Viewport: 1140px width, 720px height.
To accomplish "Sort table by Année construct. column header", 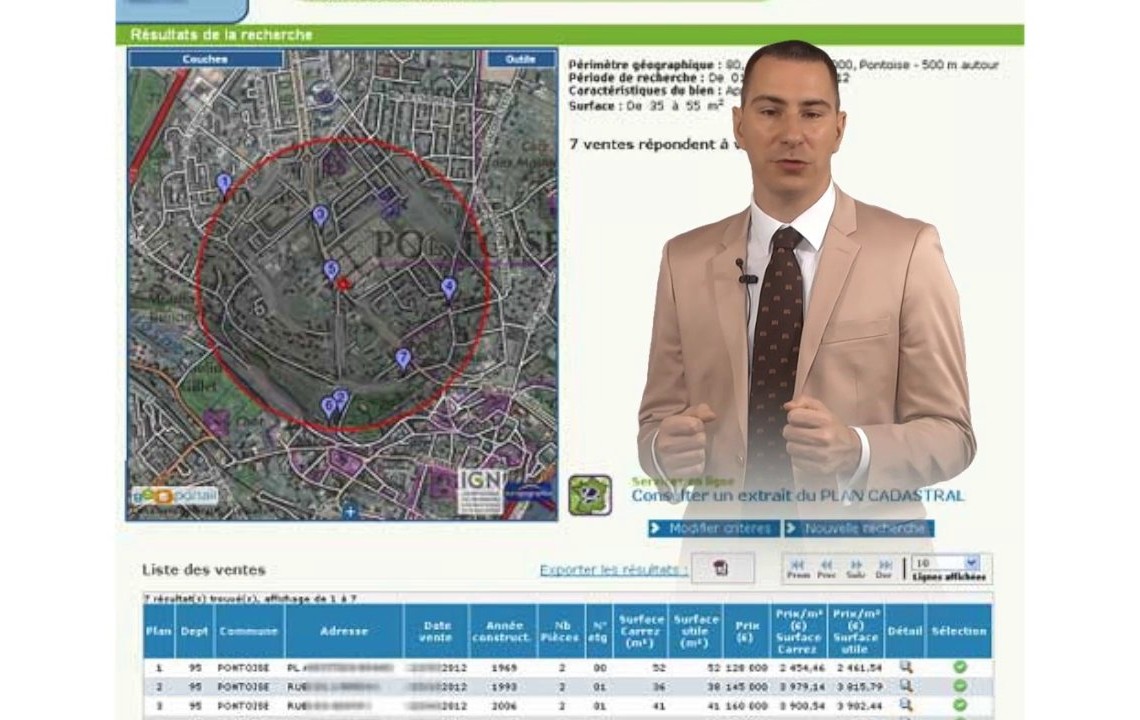I will (x=502, y=631).
